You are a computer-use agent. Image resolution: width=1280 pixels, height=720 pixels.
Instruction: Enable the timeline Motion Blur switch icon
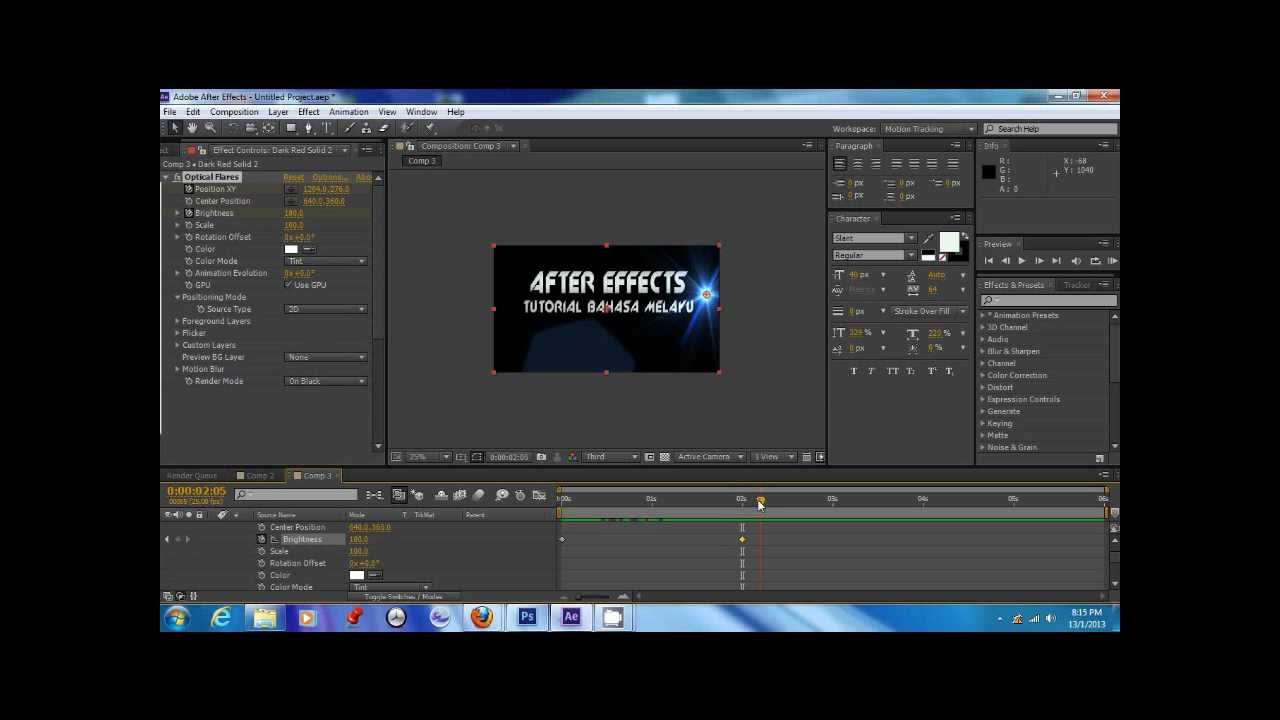[479, 495]
